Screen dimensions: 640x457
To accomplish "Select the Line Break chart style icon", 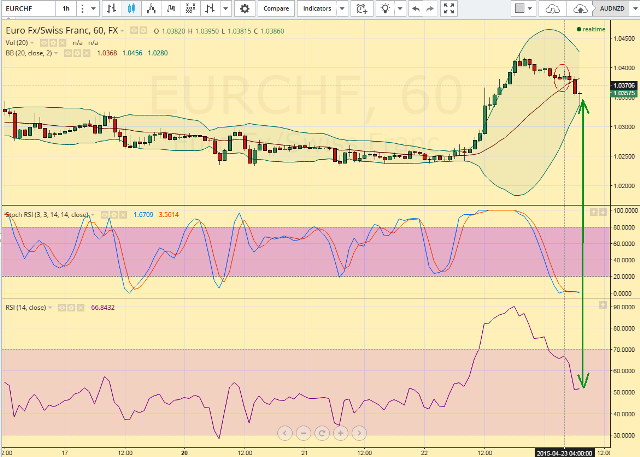I will (210, 8).
